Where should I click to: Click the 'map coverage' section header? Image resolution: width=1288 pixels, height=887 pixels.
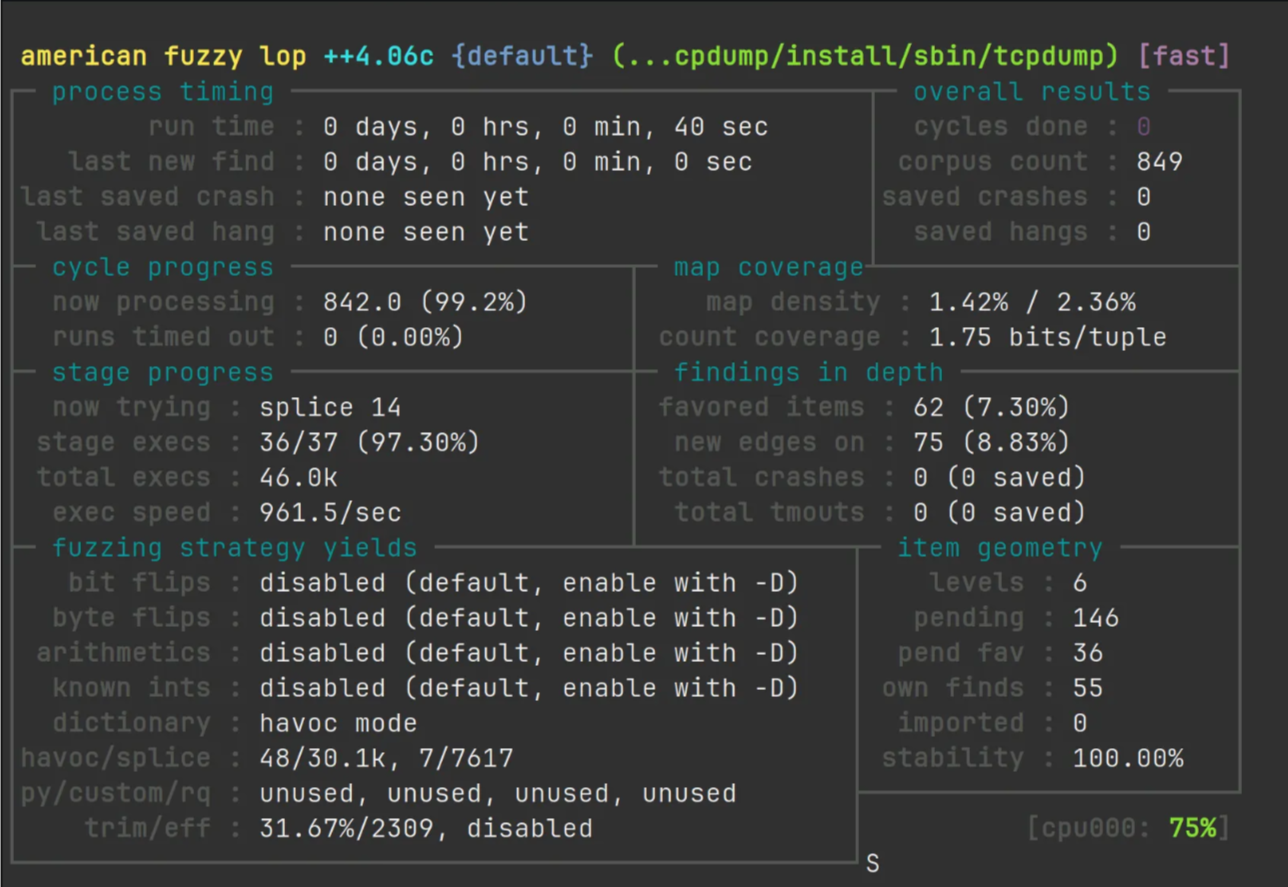click(x=769, y=268)
